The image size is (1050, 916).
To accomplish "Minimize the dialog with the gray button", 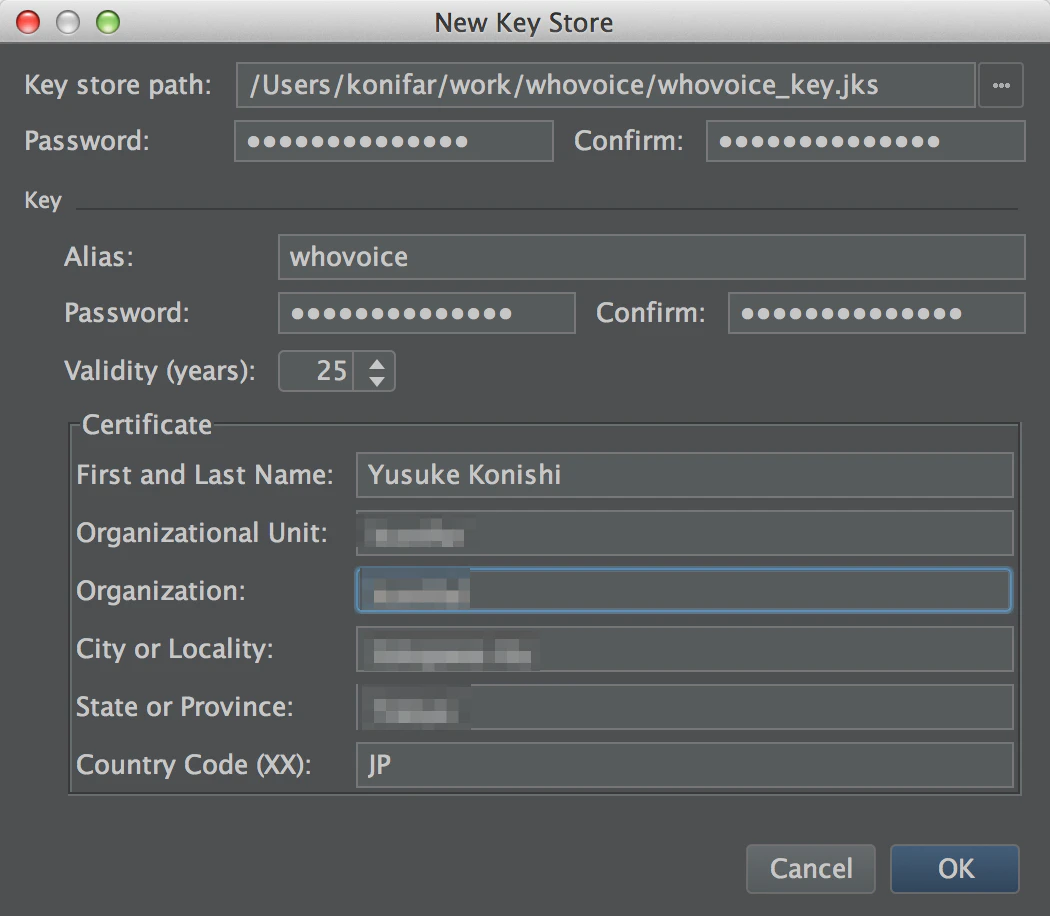I will 68,22.
